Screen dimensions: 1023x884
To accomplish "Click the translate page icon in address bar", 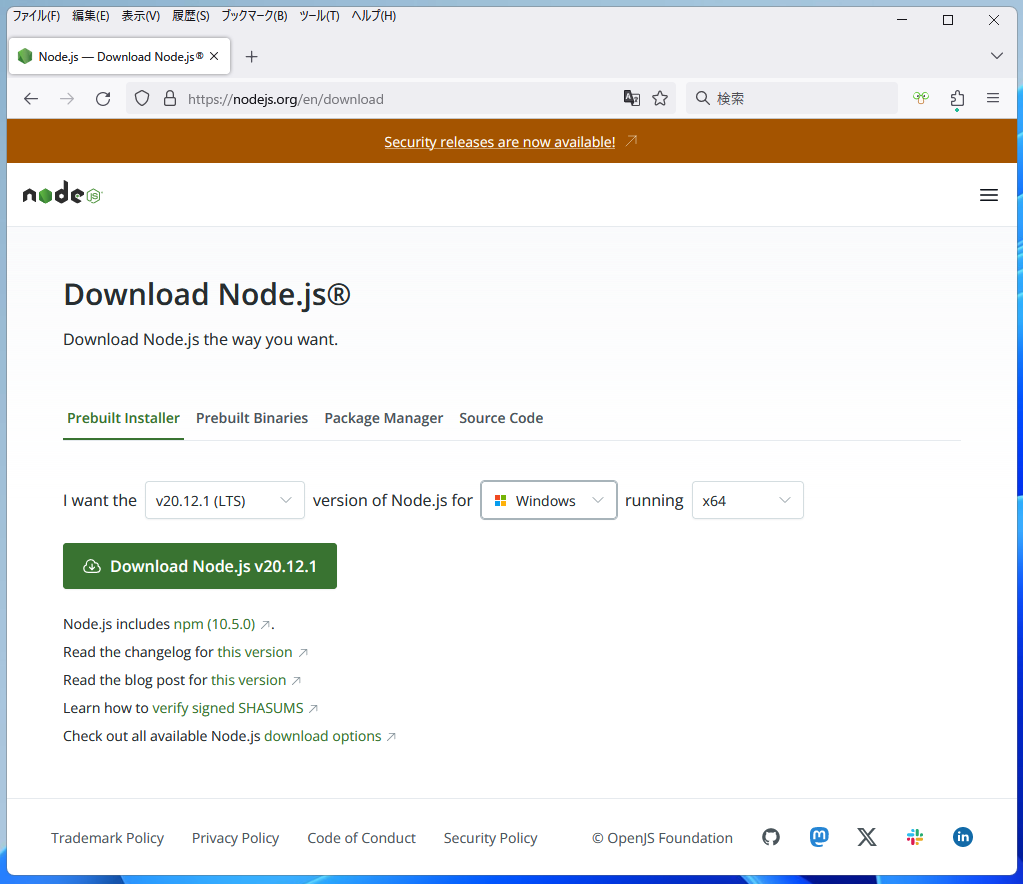I will tap(631, 98).
